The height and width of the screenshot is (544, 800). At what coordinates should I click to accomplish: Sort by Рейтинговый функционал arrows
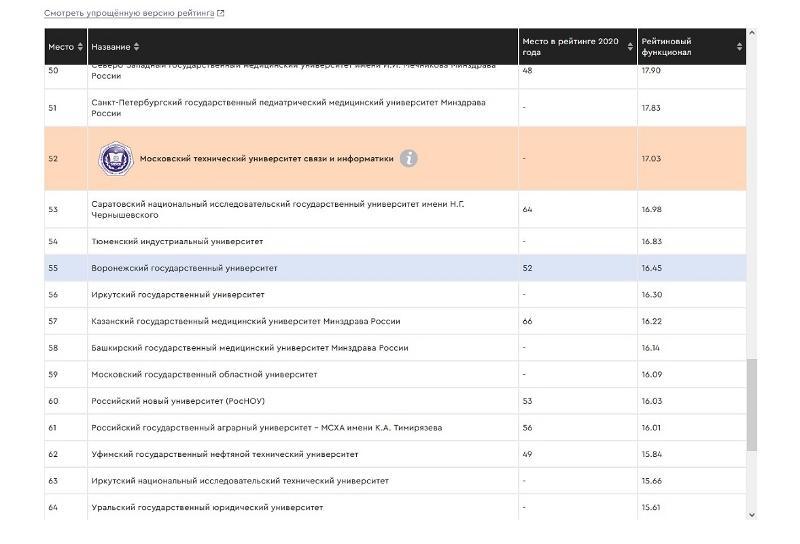[739, 47]
